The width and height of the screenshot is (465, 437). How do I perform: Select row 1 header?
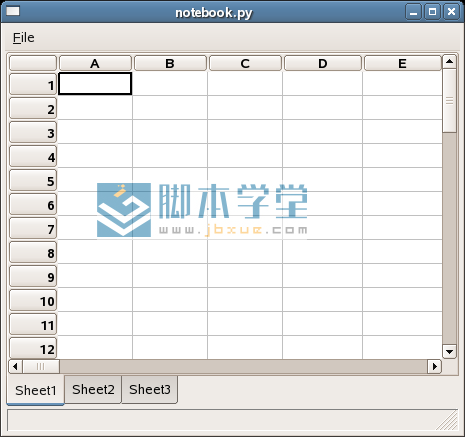coord(33,84)
